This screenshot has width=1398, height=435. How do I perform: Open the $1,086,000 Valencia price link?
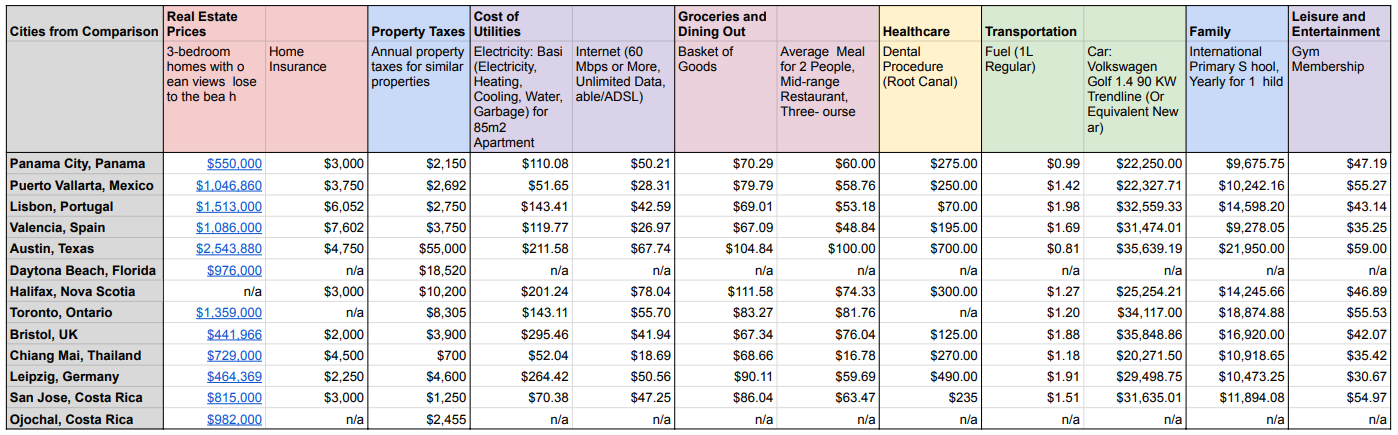click(229, 227)
